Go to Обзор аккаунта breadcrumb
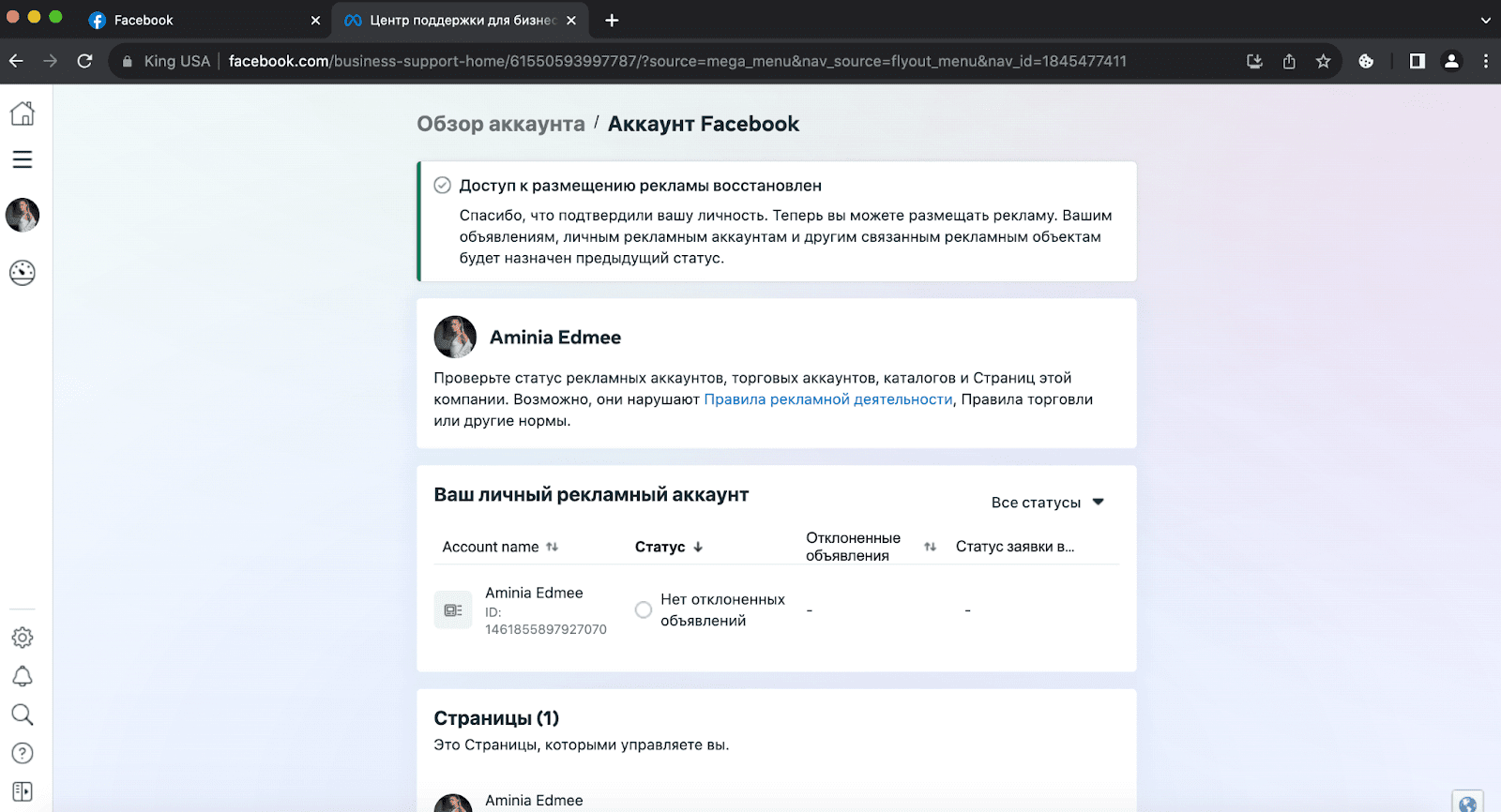The width and height of the screenshot is (1501, 812). point(501,124)
